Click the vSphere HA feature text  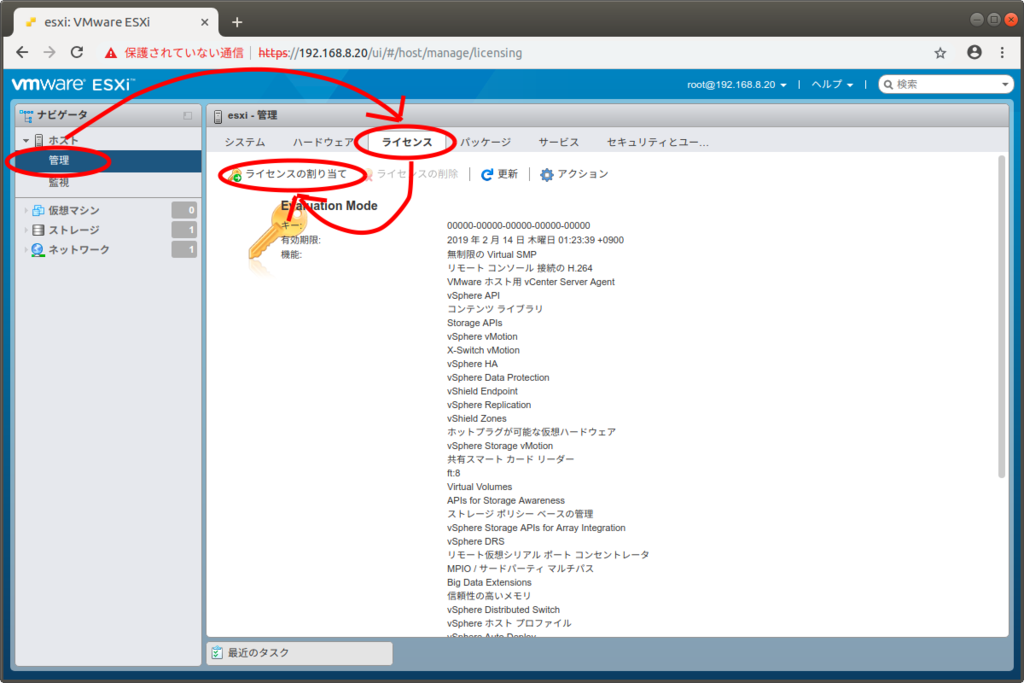coord(472,364)
